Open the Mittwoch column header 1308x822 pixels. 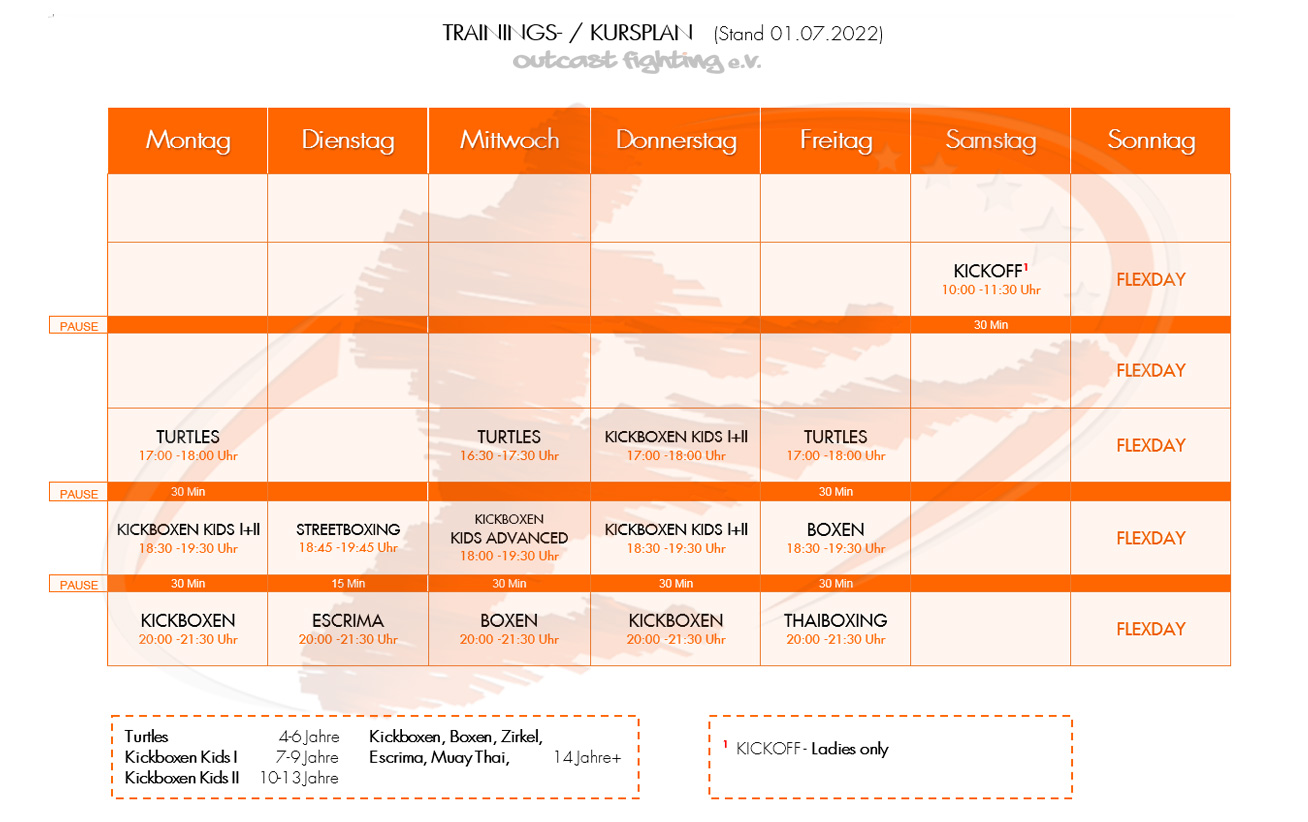point(509,141)
